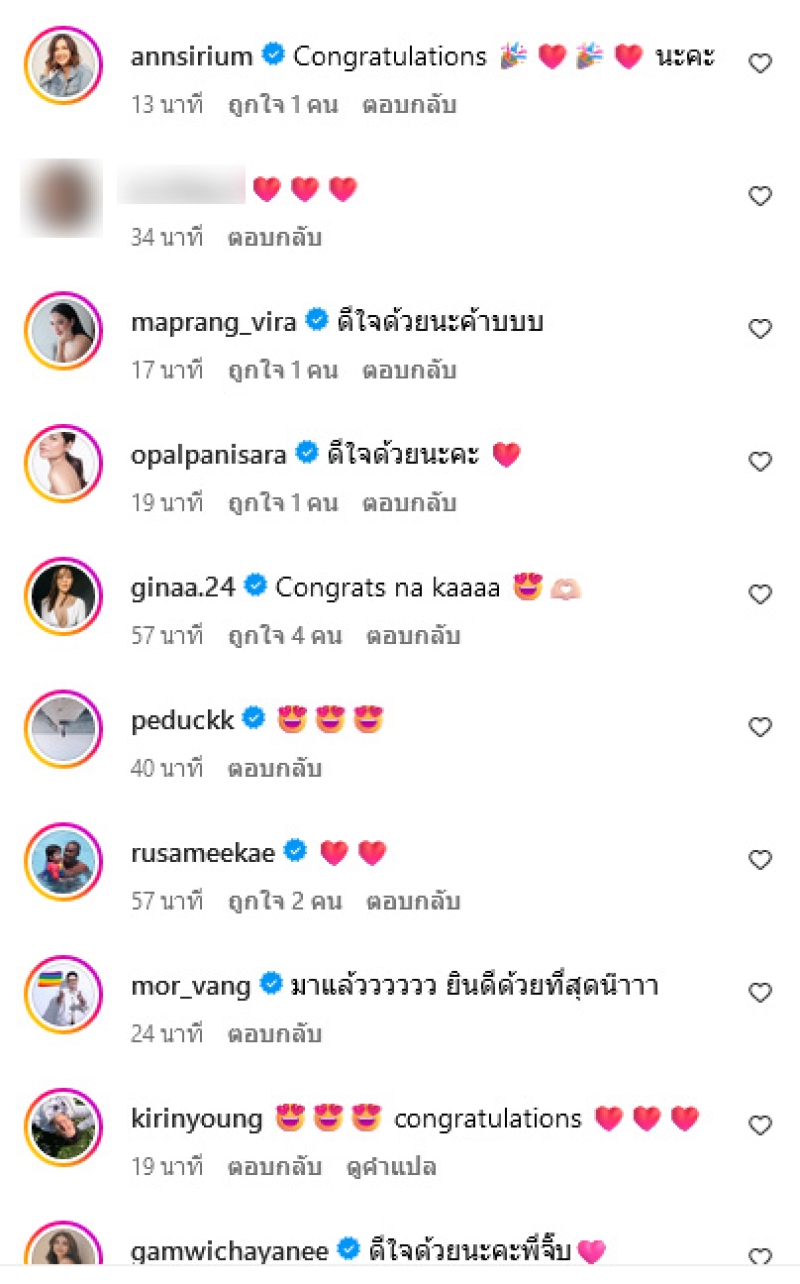View likes on ginaa.24's comment (ถูกใจ 4 คน)
The height and width of the screenshot is (1284, 800).
pos(284,635)
